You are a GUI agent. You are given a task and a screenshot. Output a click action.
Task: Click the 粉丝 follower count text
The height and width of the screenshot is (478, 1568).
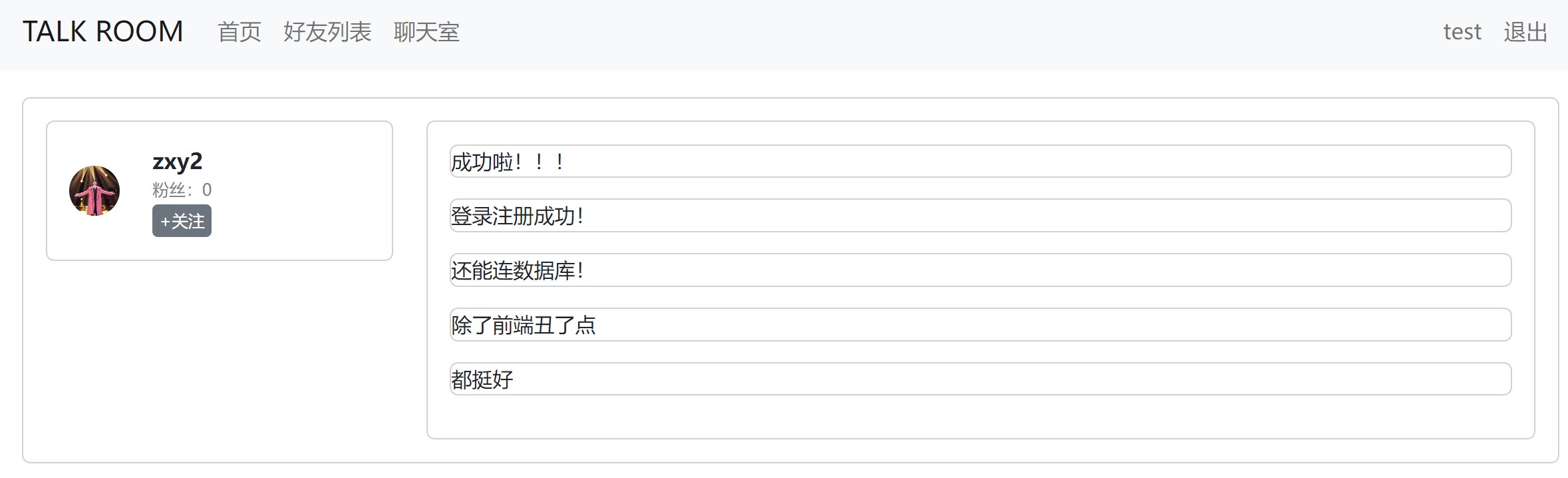click(182, 190)
